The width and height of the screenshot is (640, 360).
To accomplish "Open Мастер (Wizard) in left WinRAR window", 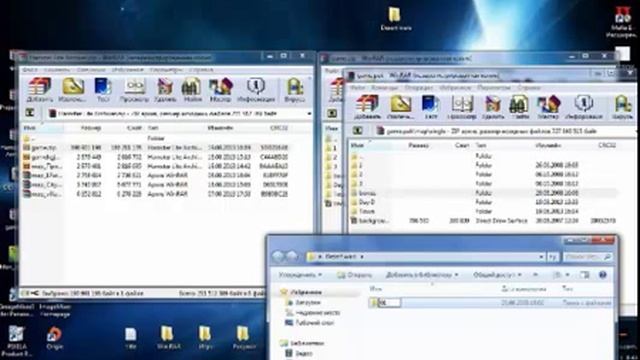I will 220,90.
